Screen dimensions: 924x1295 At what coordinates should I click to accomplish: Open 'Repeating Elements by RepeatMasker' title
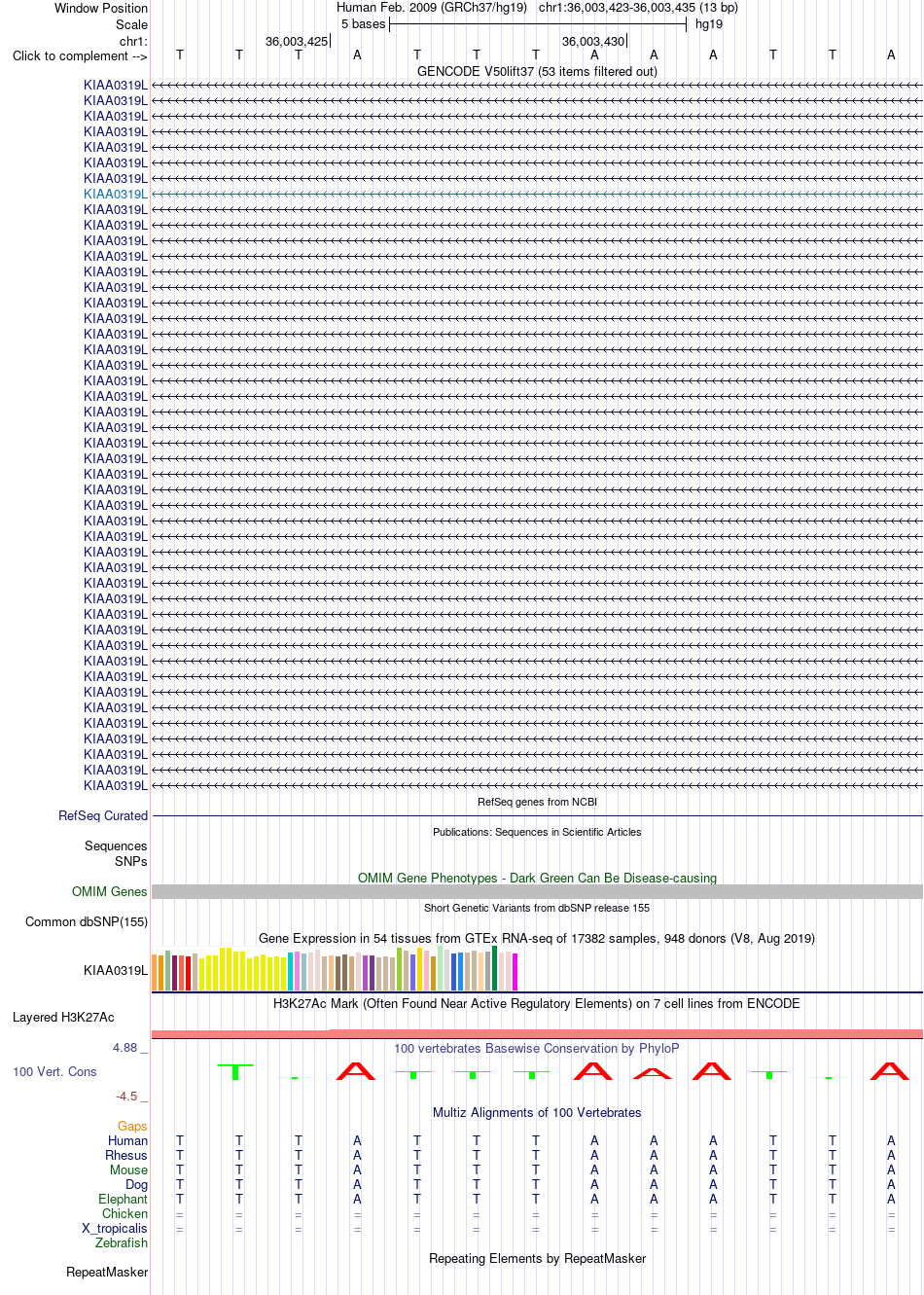point(537,1258)
